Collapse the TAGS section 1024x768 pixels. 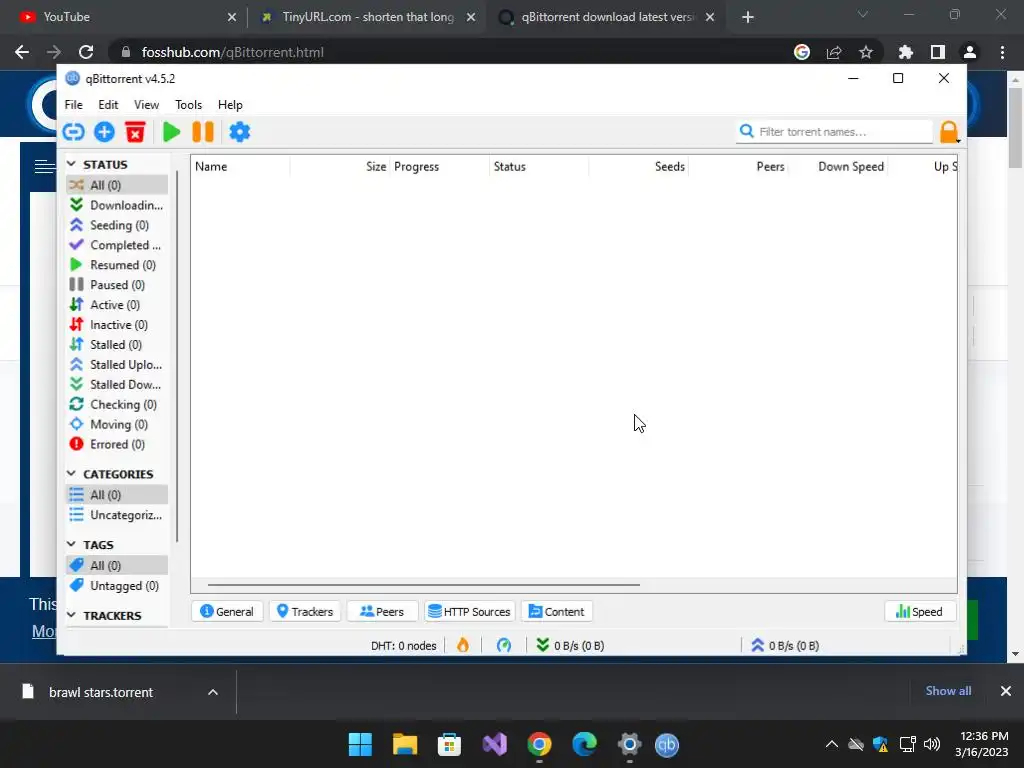tap(71, 545)
